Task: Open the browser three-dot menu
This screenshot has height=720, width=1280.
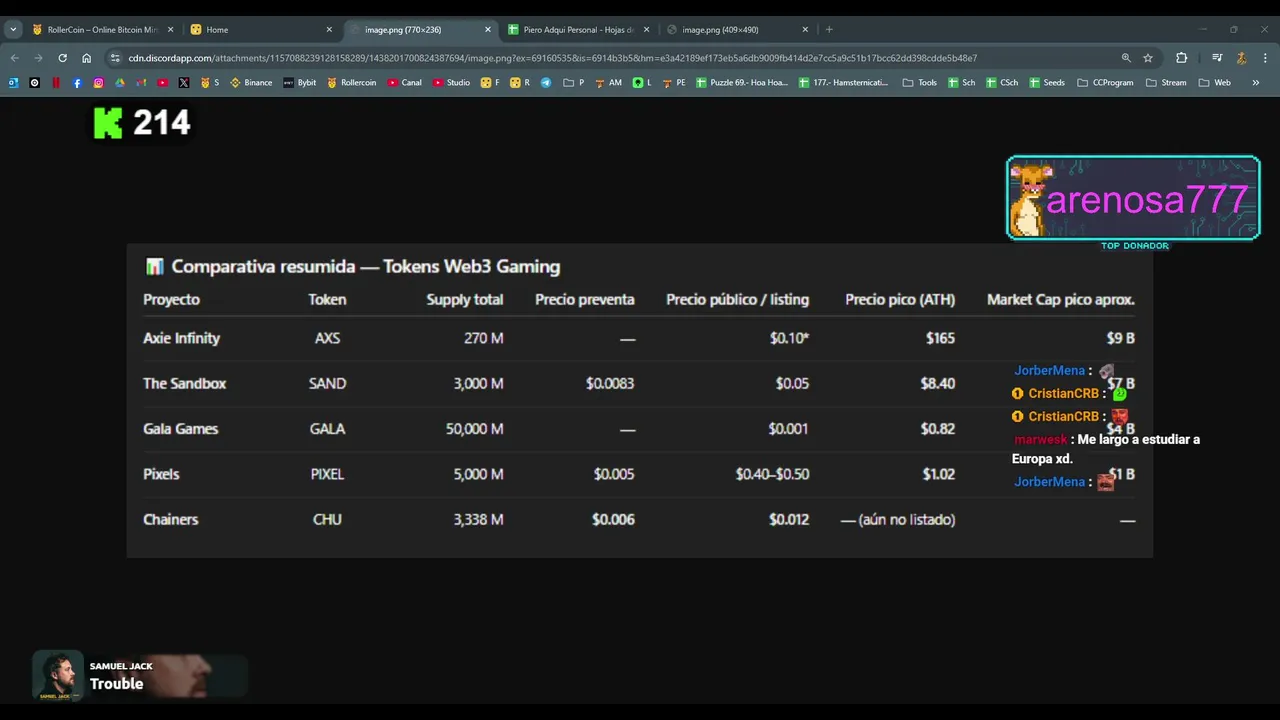Action: pyautogui.click(x=1265, y=58)
